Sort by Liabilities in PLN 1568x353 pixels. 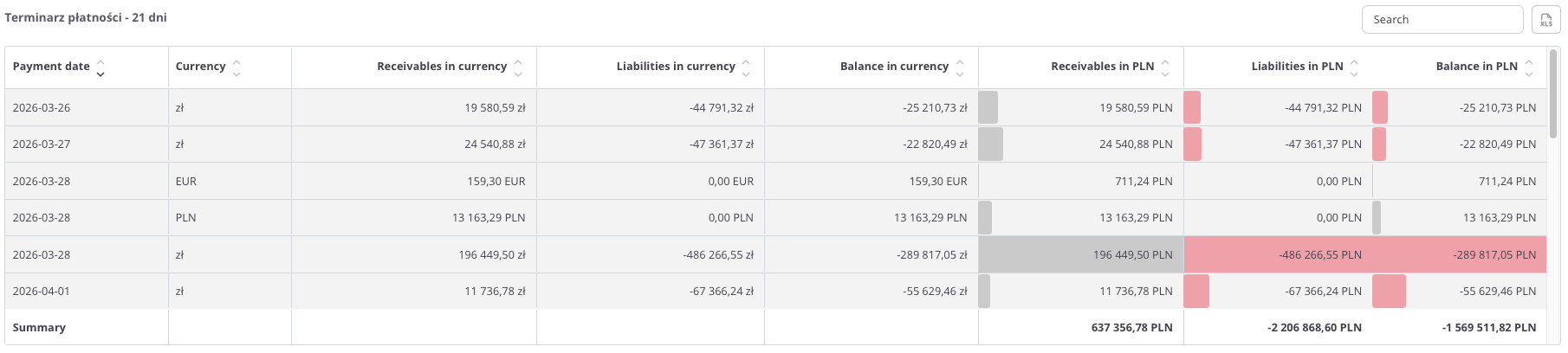pos(1354,67)
